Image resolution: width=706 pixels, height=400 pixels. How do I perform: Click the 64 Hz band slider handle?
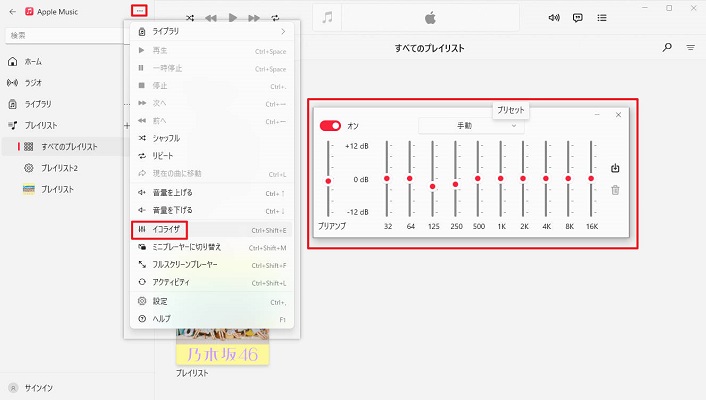tap(410, 178)
